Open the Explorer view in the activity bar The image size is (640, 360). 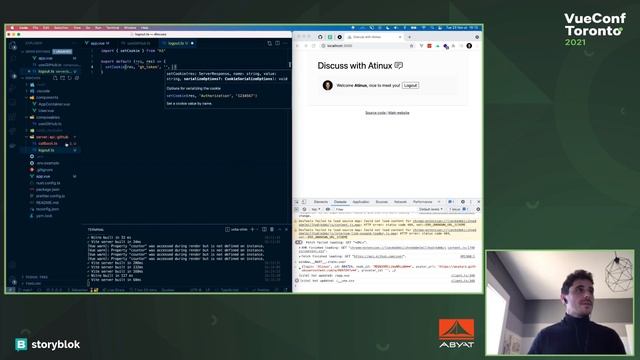coord(13,45)
